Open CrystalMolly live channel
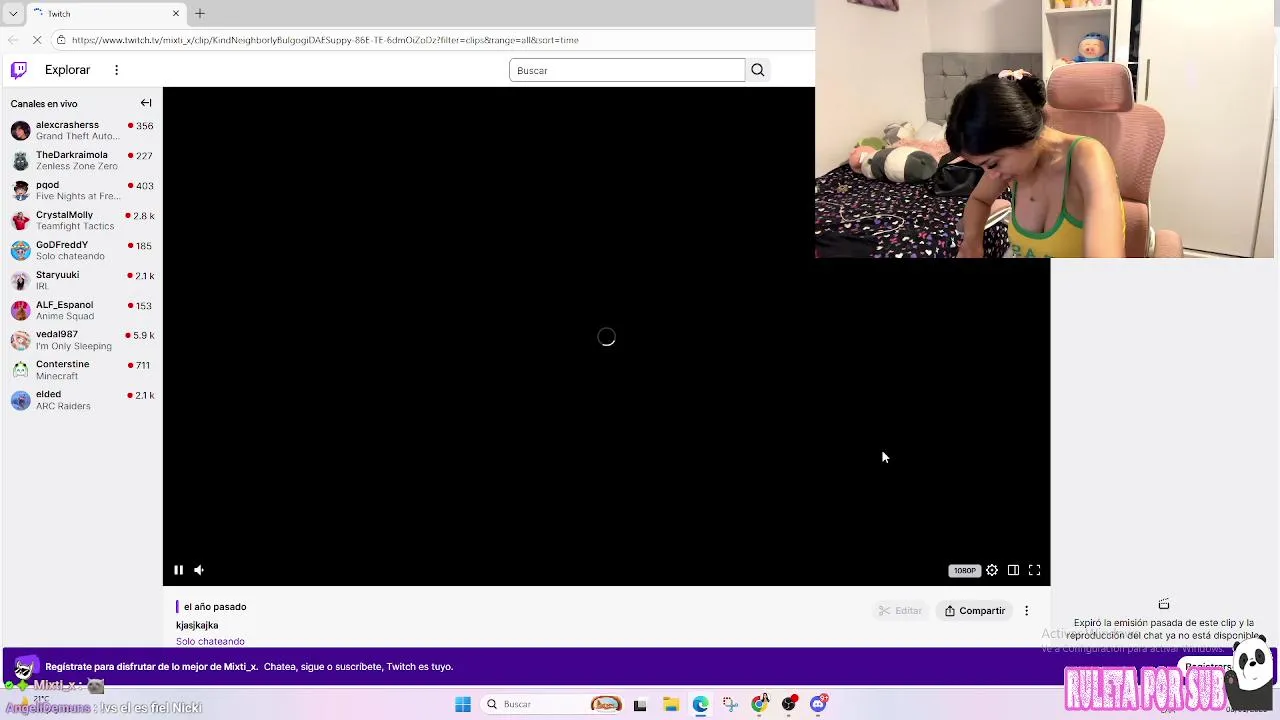The height and width of the screenshot is (720, 1280). pyautogui.click(x=82, y=220)
